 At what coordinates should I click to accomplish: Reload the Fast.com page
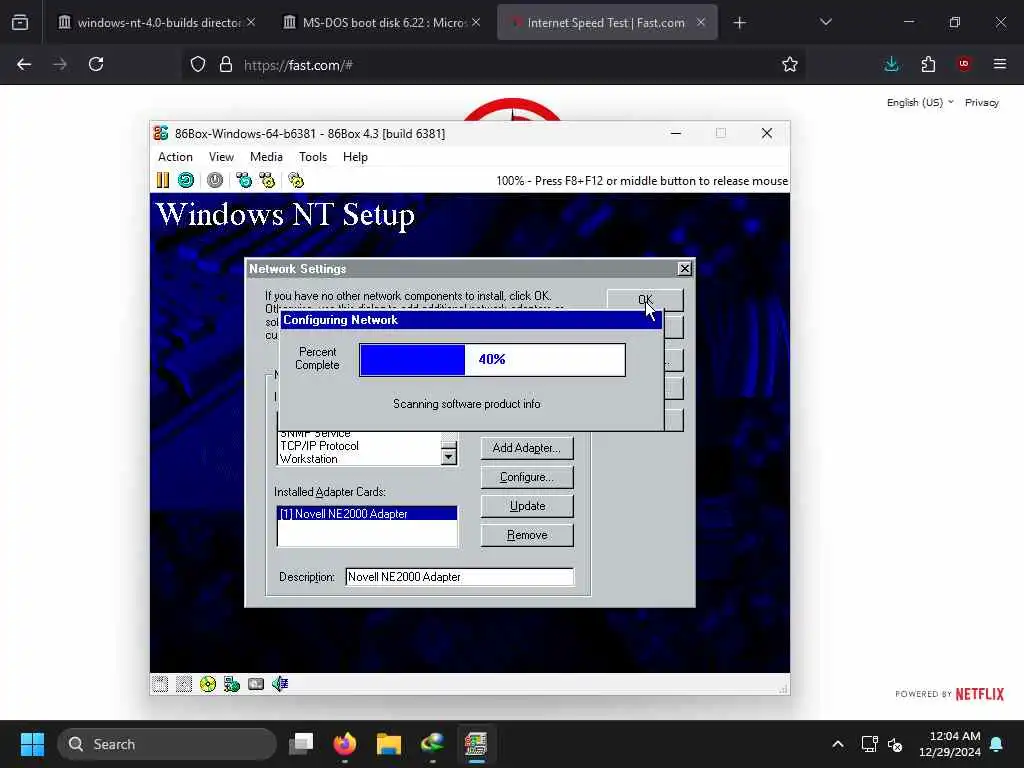(96, 64)
